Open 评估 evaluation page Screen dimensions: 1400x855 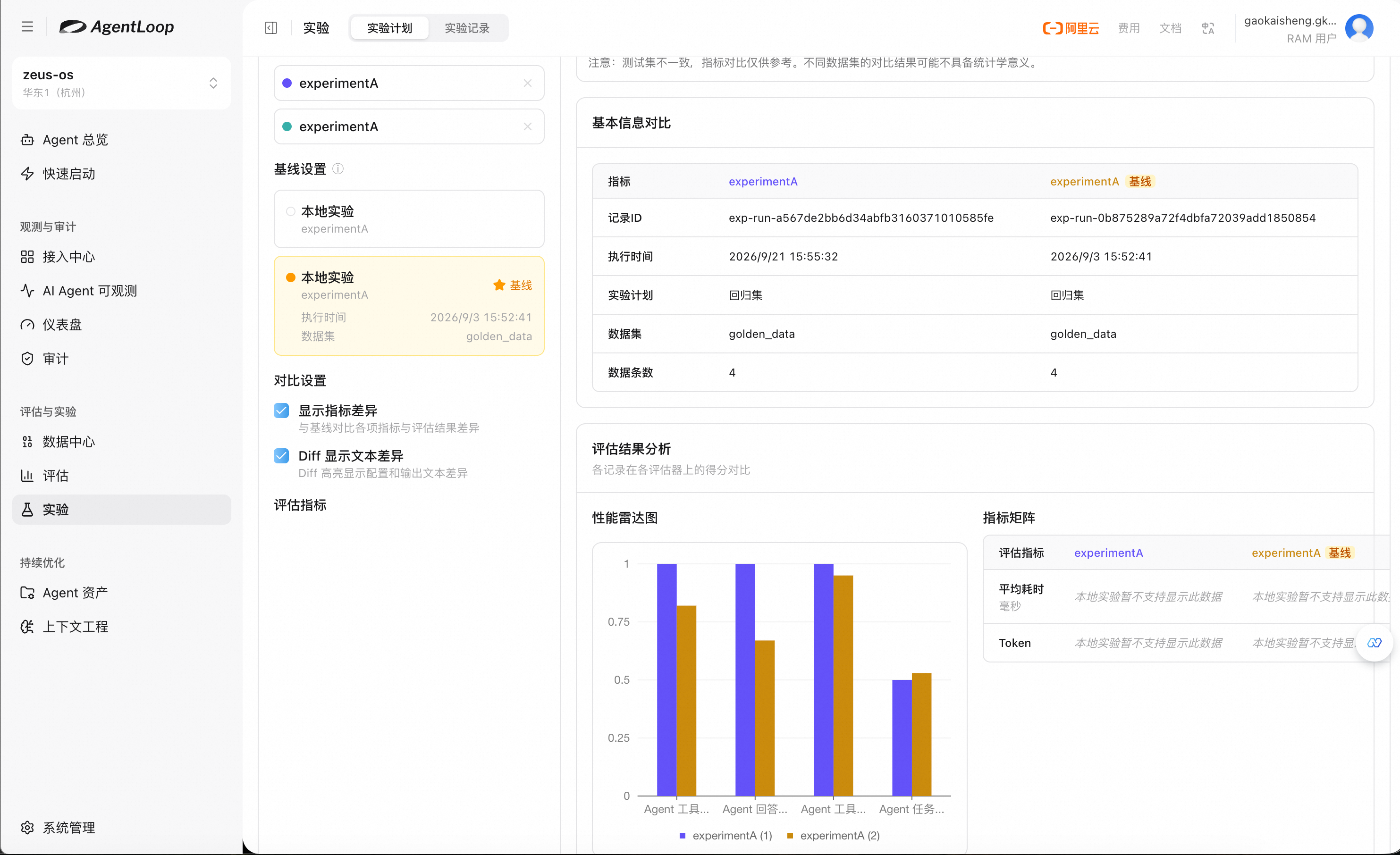122,476
